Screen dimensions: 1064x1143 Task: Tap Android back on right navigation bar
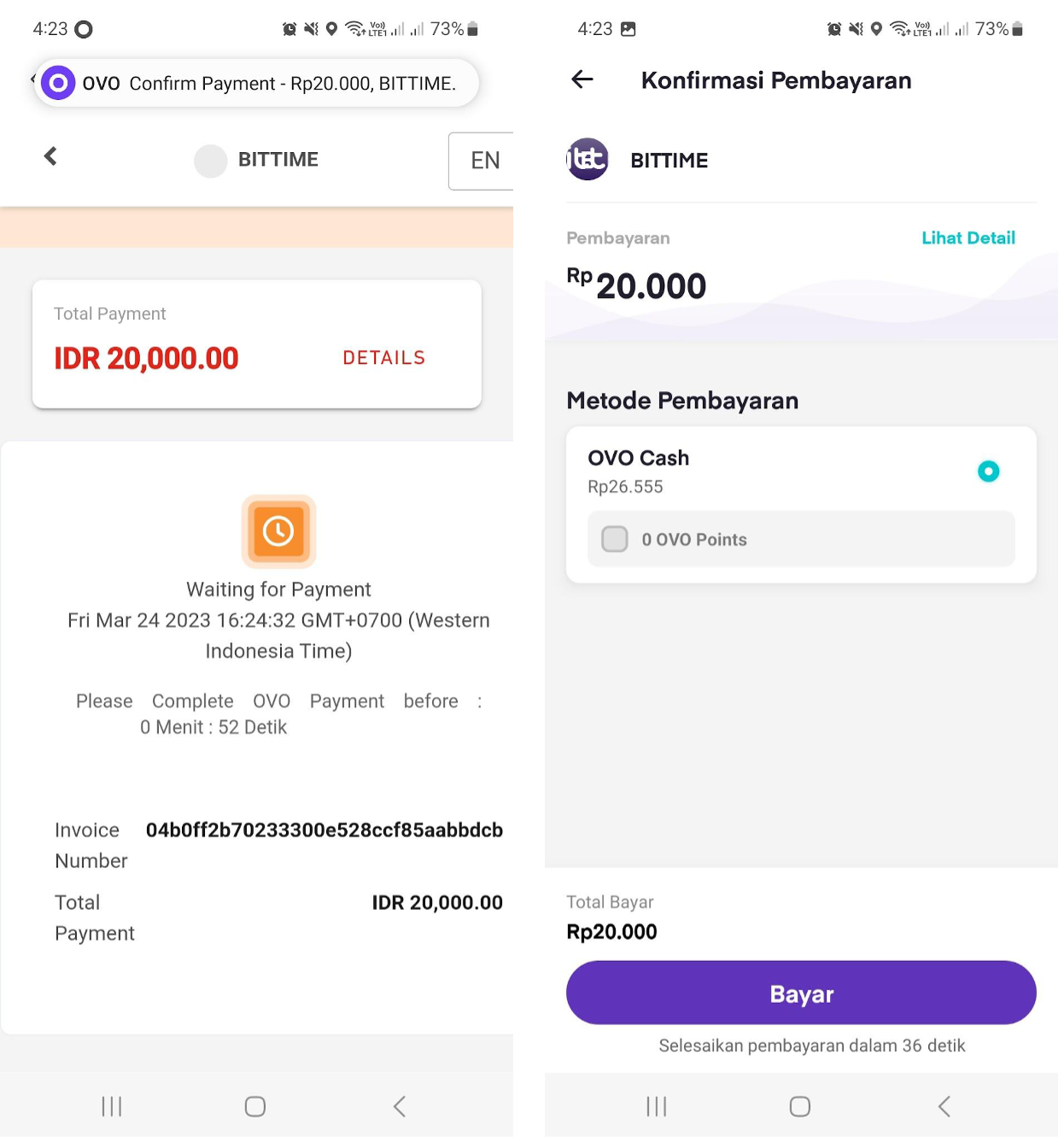pos(944,1106)
